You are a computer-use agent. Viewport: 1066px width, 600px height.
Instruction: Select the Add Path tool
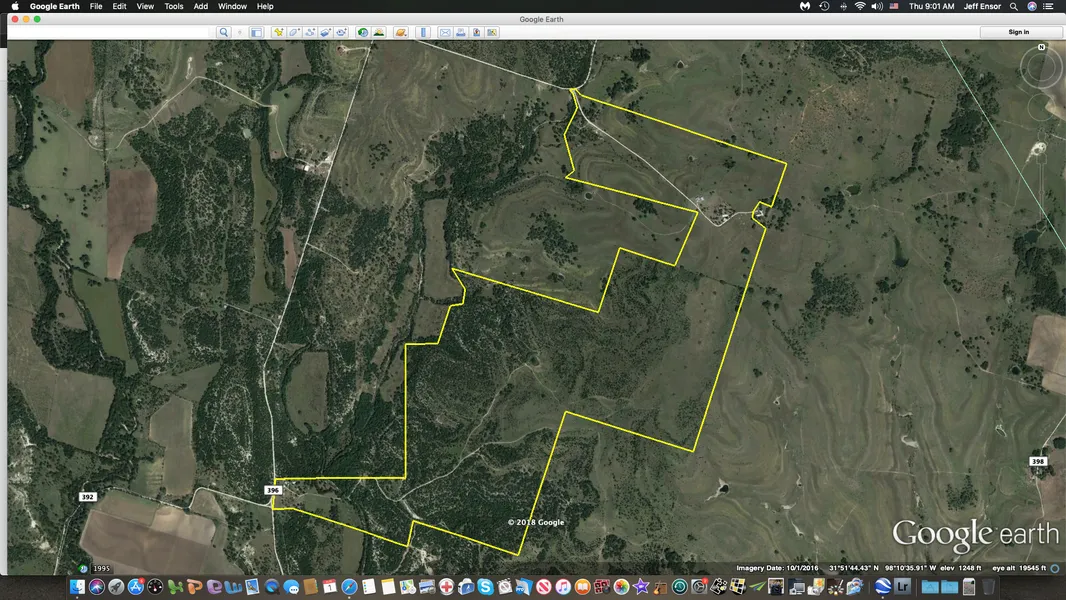pos(310,32)
